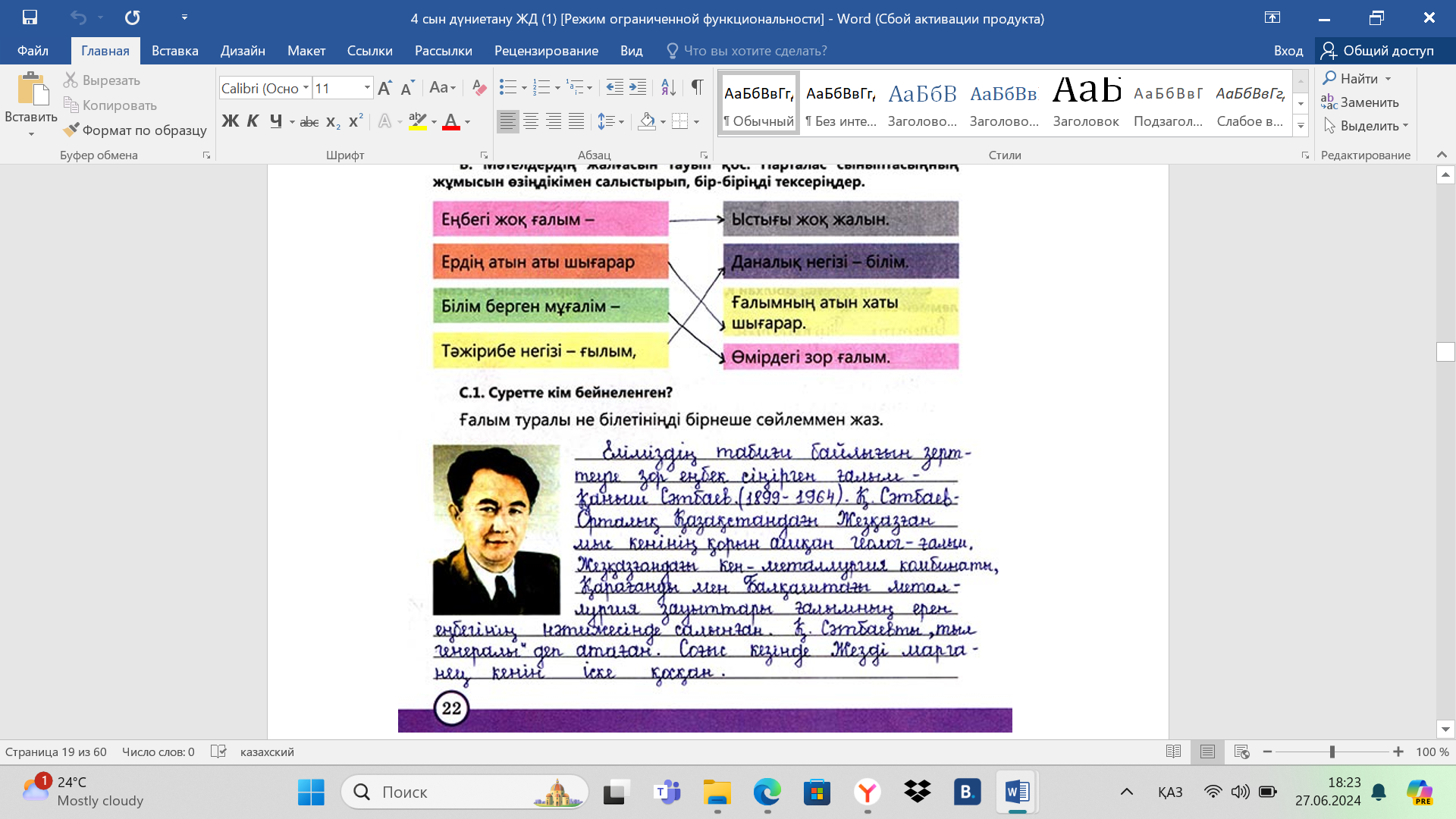Toggle strikethrough (abc) formatting
The width and height of the screenshot is (1456, 819).
(309, 121)
